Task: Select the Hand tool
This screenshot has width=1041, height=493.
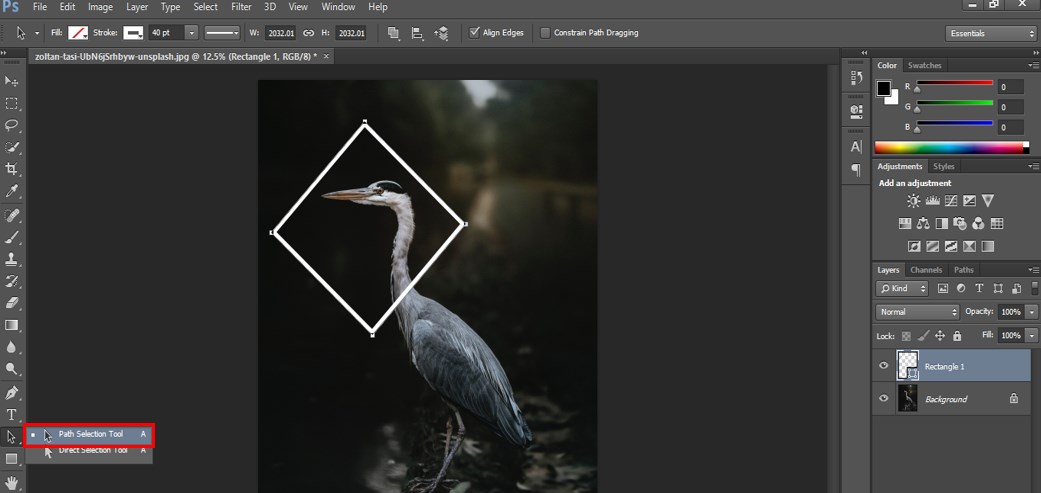Action: click(11, 482)
